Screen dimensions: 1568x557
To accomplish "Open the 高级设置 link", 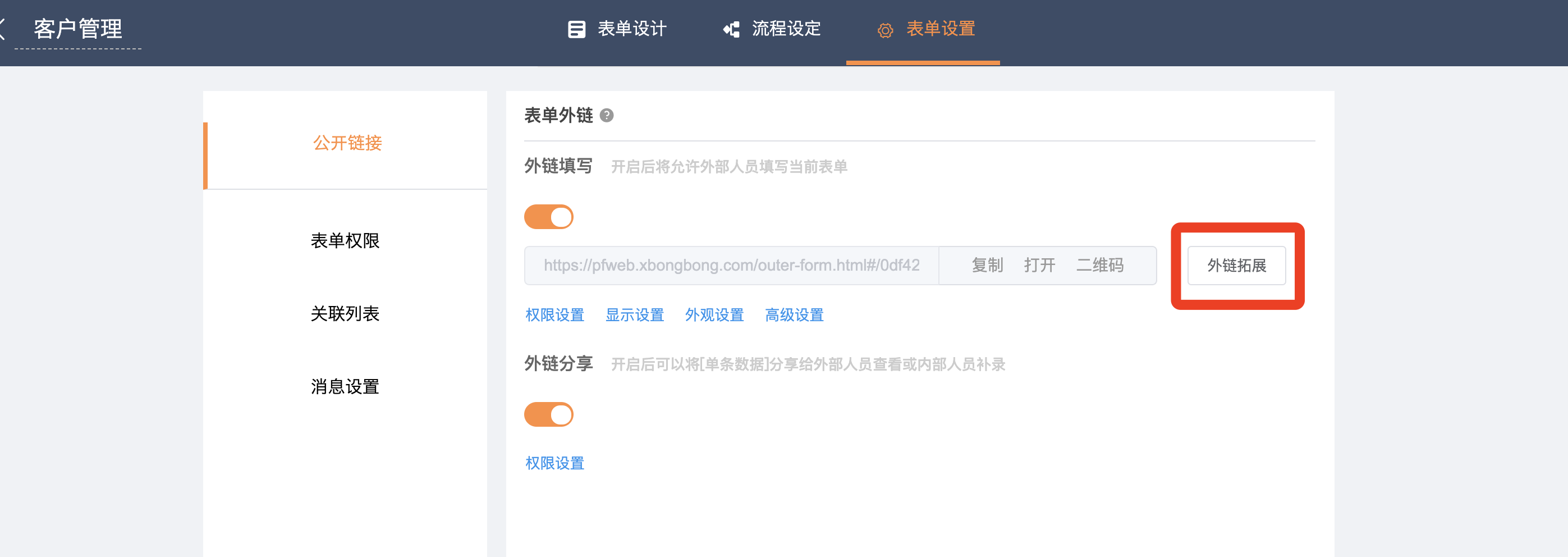I will pos(794,315).
